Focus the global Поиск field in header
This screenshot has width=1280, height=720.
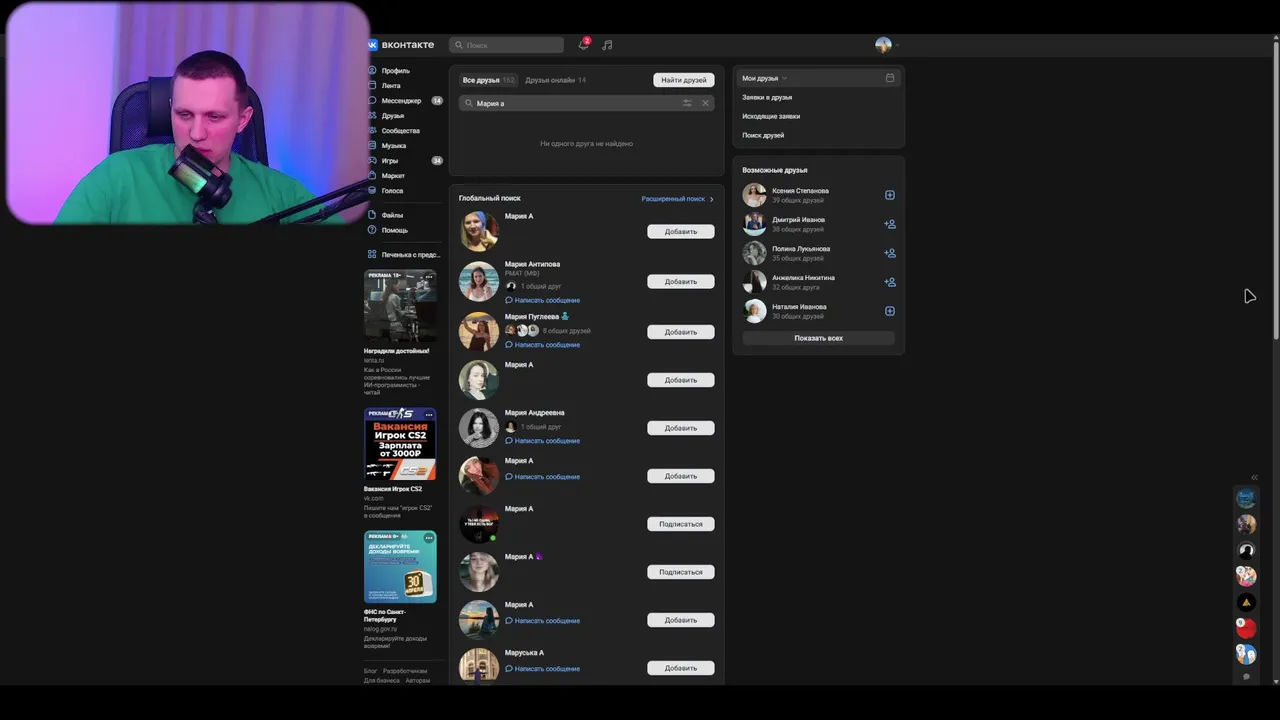coord(506,45)
